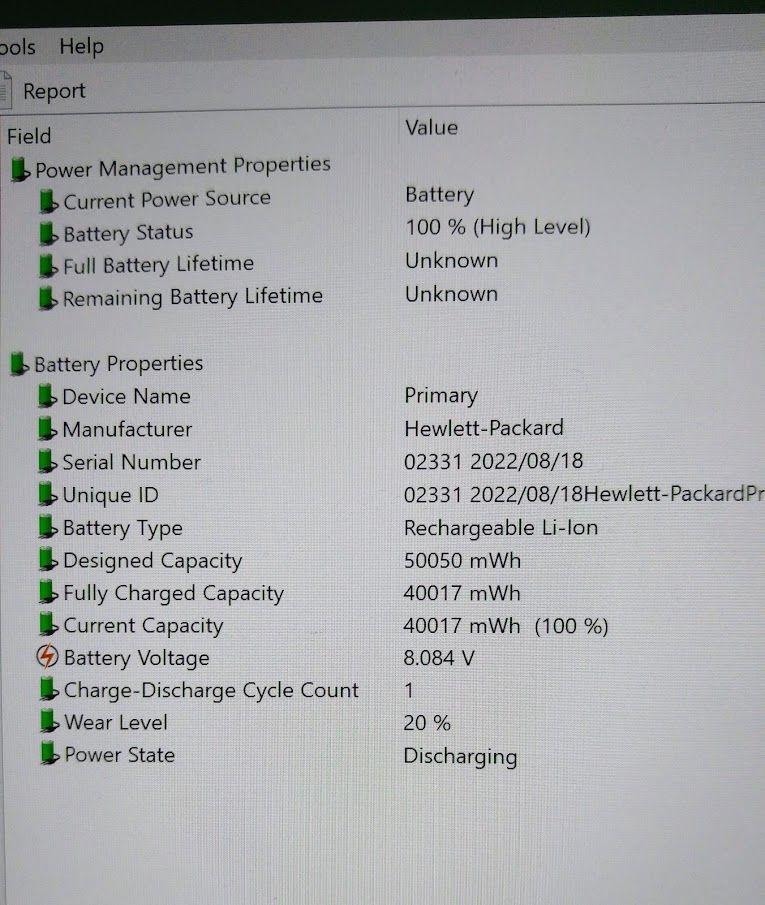This screenshot has width=765, height=905.
Task: Select the Battery Type field label
Action: 122,529
